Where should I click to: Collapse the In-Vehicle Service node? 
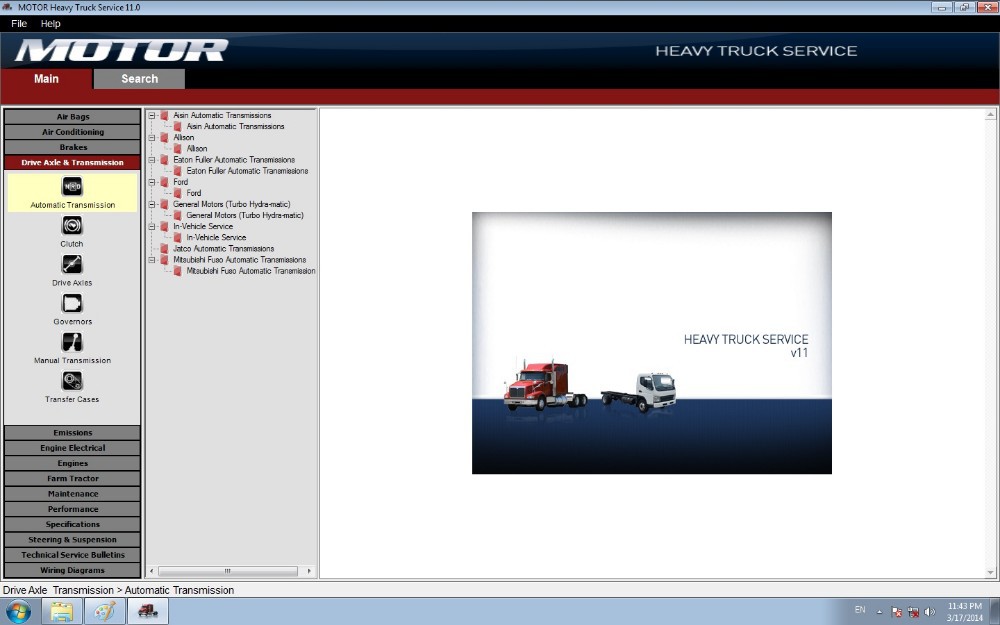(152, 226)
